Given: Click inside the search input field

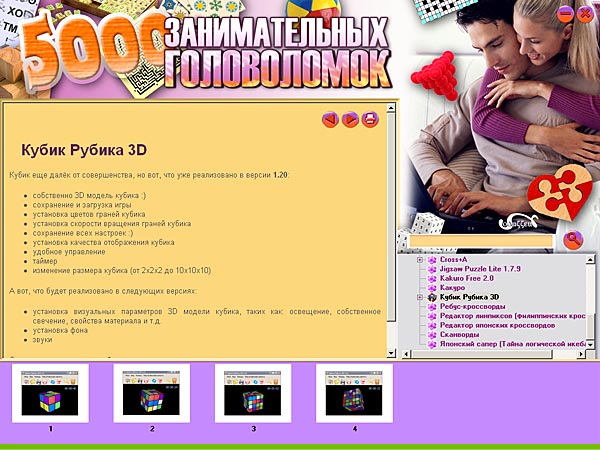Looking at the screenshot, I should click(x=481, y=241).
